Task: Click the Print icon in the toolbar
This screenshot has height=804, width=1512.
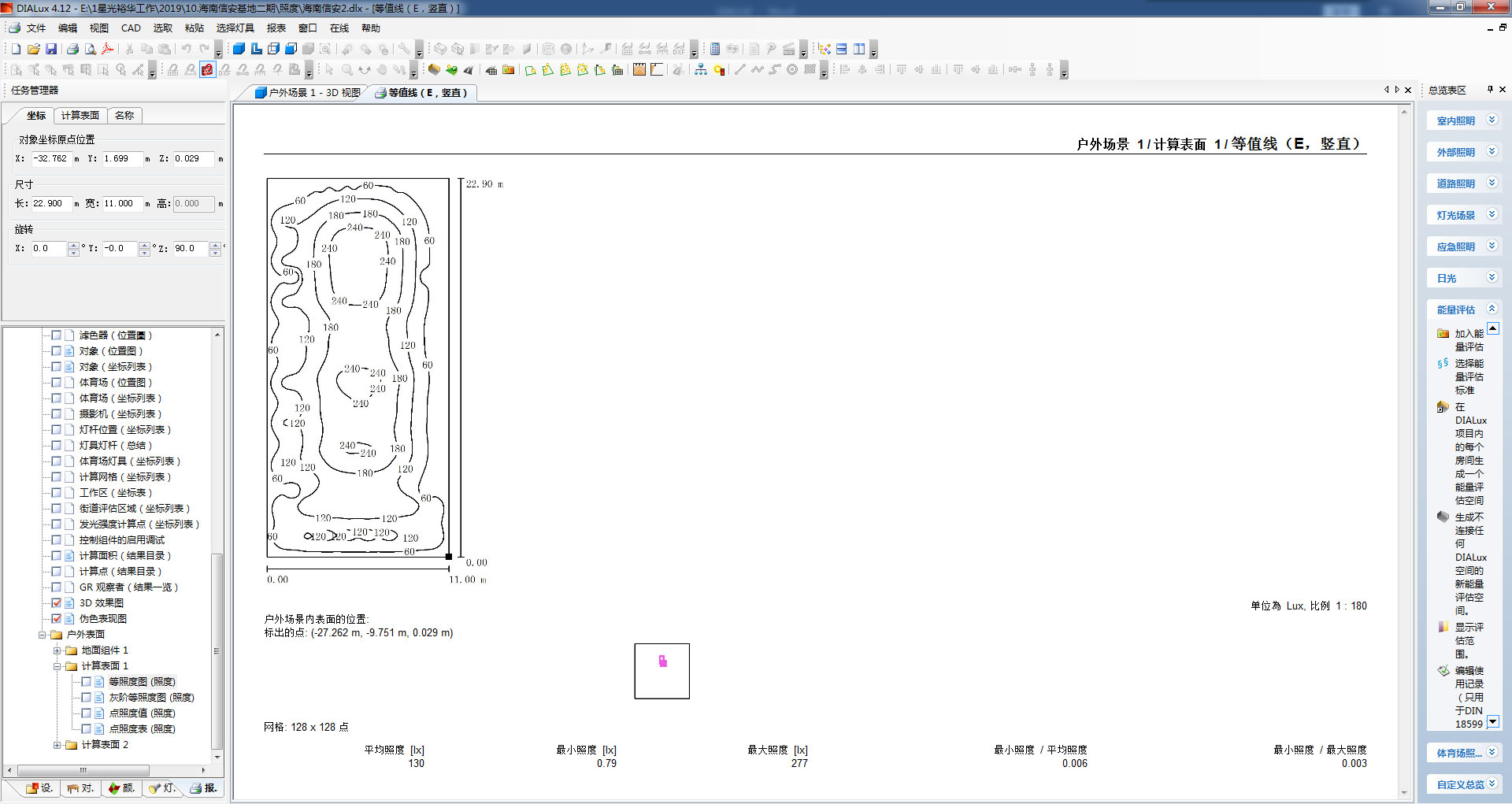Action: pos(72,49)
